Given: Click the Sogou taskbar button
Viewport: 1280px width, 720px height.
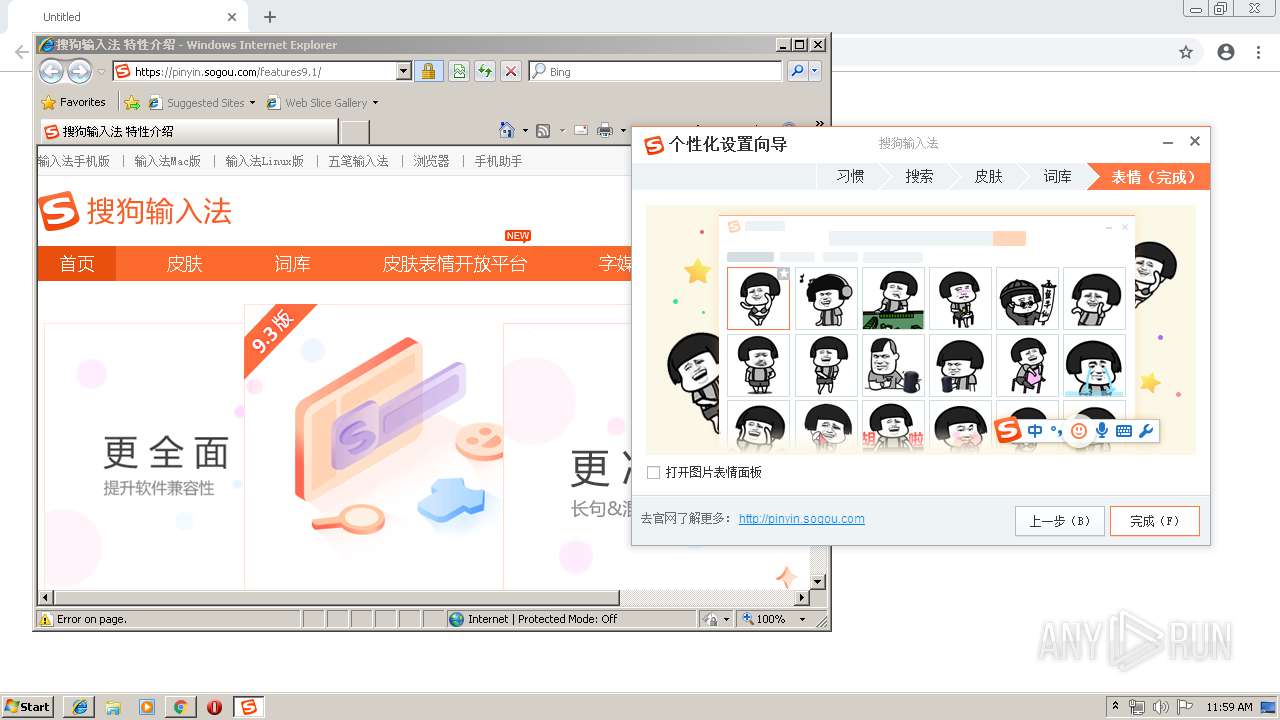Looking at the screenshot, I should pos(248,707).
